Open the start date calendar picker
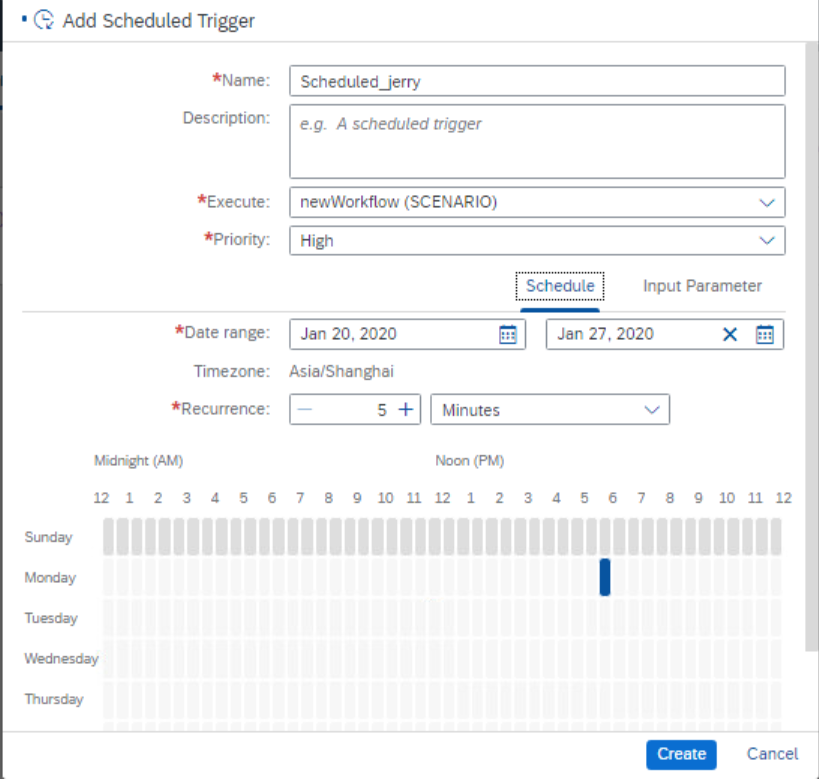819x784 pixels. click(x=507, y=335)
